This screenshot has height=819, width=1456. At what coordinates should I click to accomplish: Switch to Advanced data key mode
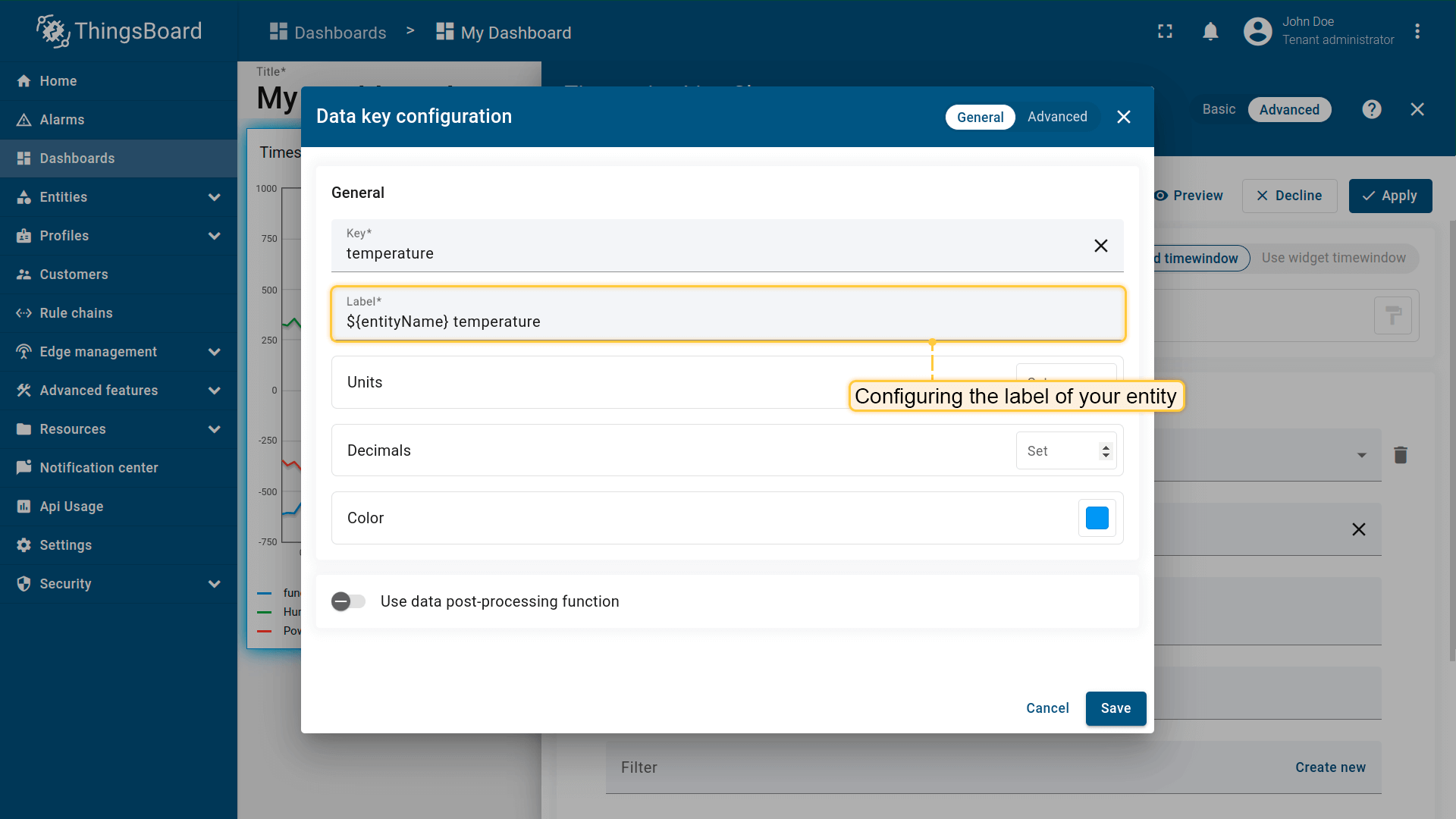[x=1057, y=117]
